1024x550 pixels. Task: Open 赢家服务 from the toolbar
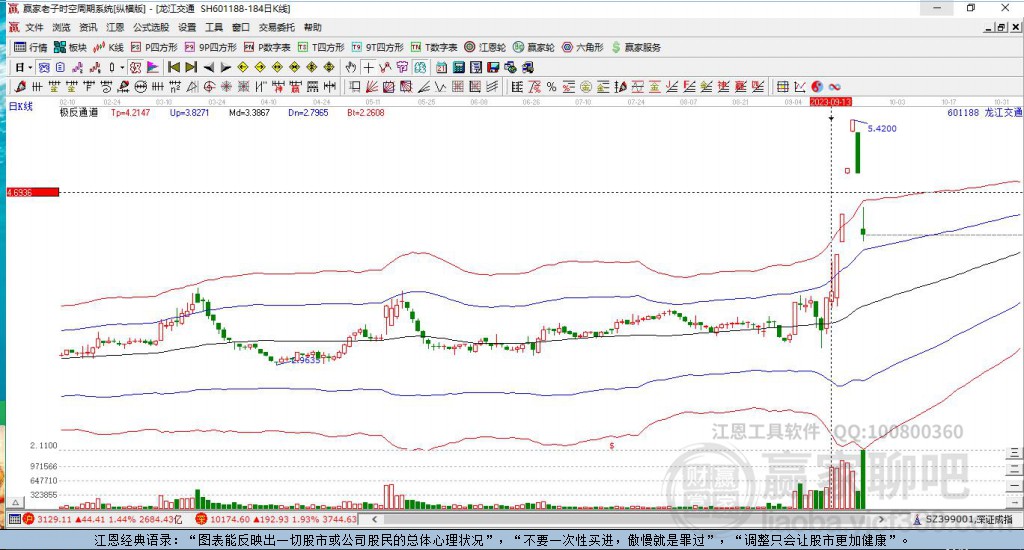point(636,47)
